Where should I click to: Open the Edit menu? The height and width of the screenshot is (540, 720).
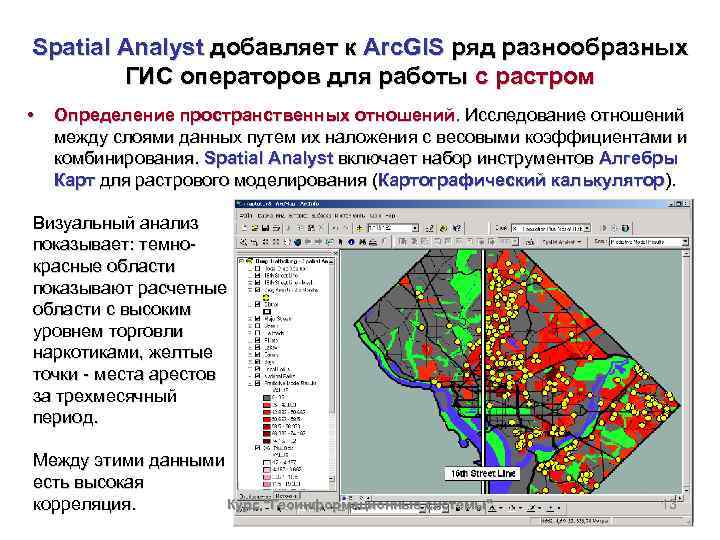tap(265, 215)
